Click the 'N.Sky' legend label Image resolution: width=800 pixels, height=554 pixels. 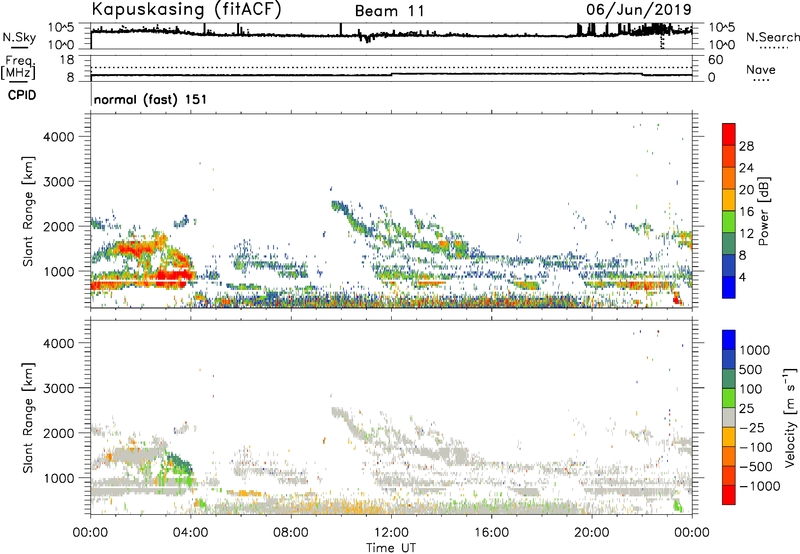tap(19, 37)
